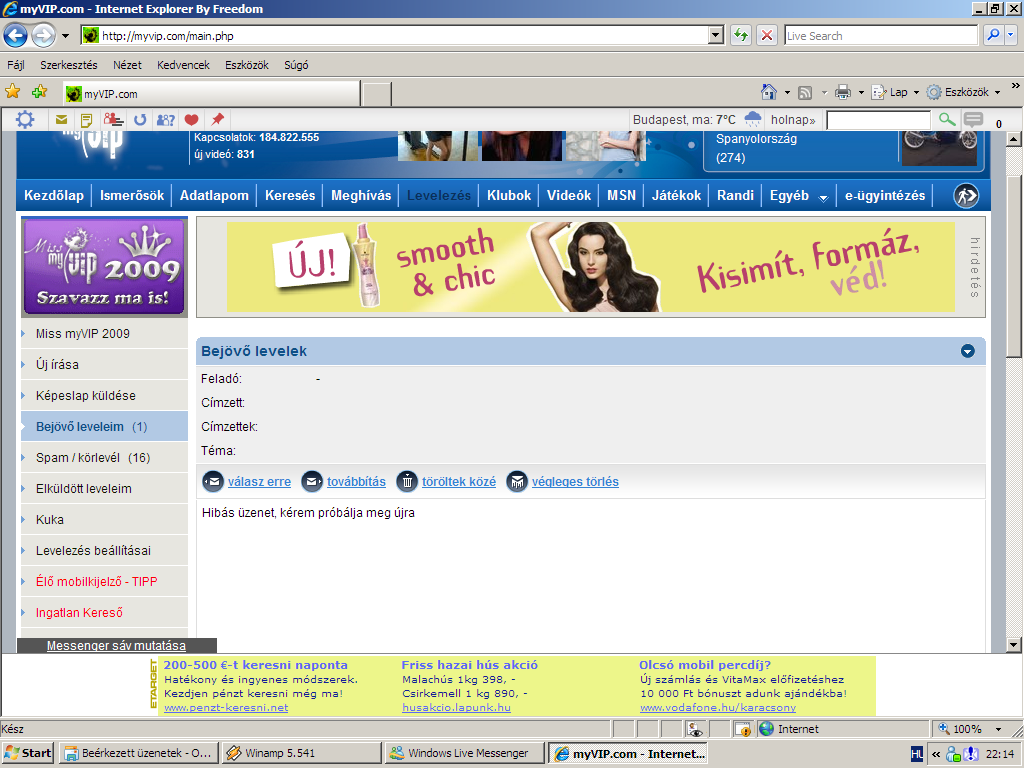This screenshot has height=768, width=1024.
Task: Click the shredder icon beside végleges törlés
Action: 517,482
